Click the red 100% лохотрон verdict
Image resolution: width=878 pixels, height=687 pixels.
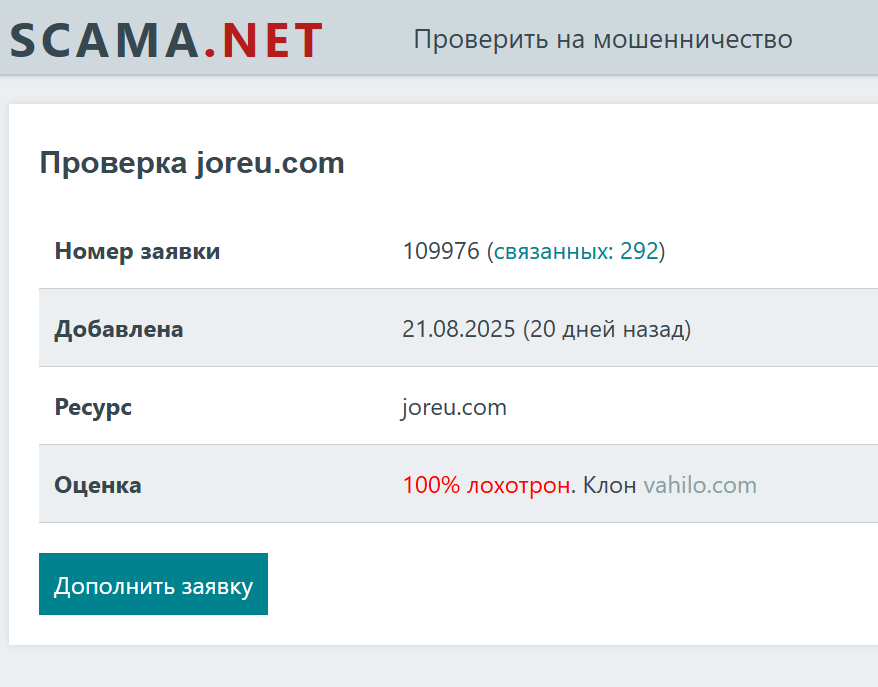[x=487, y=485]
